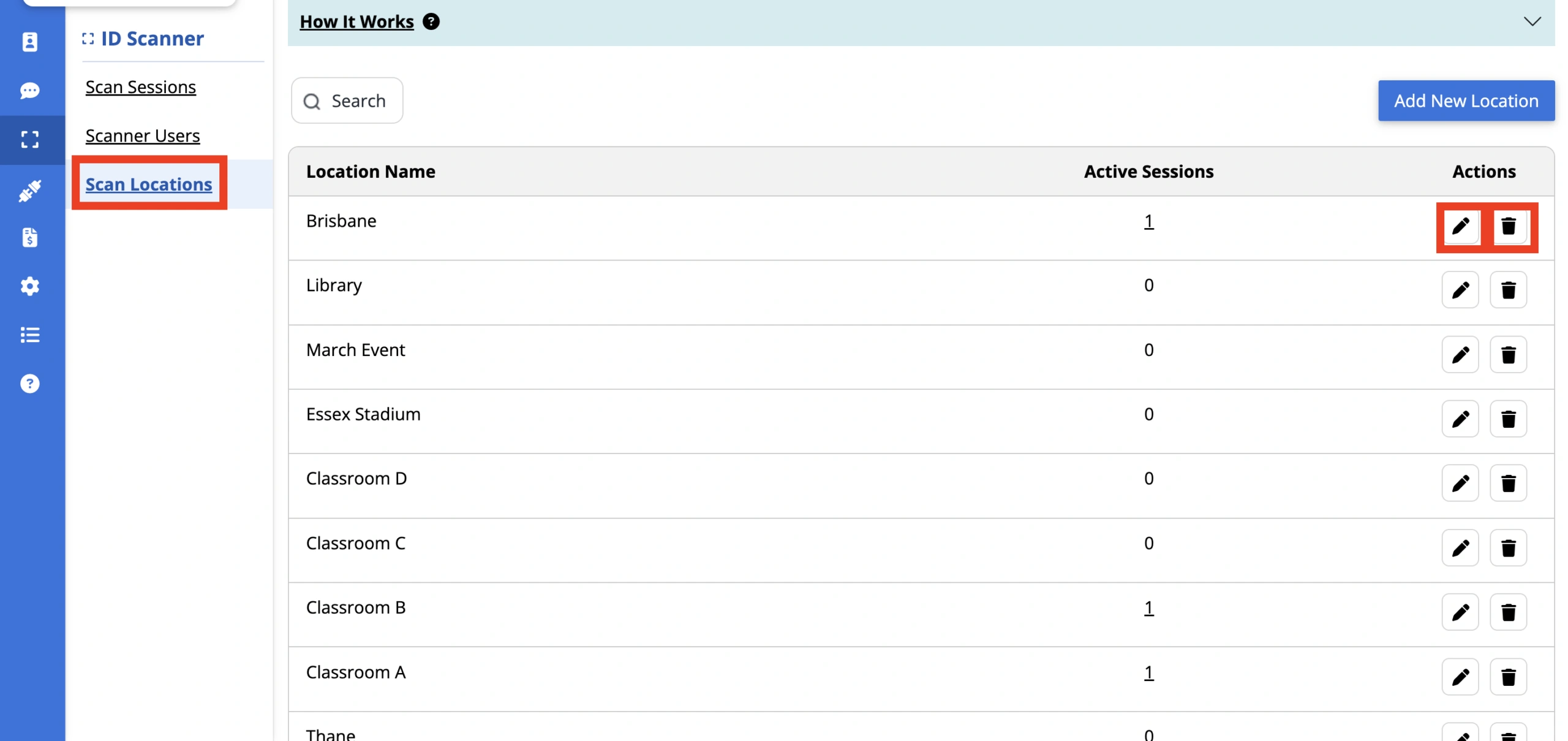The height and width of the screenshot is (741, 1568).
Task: Edit the Classroom C location
Action: pyautogui.click(x=1460, y=547)
